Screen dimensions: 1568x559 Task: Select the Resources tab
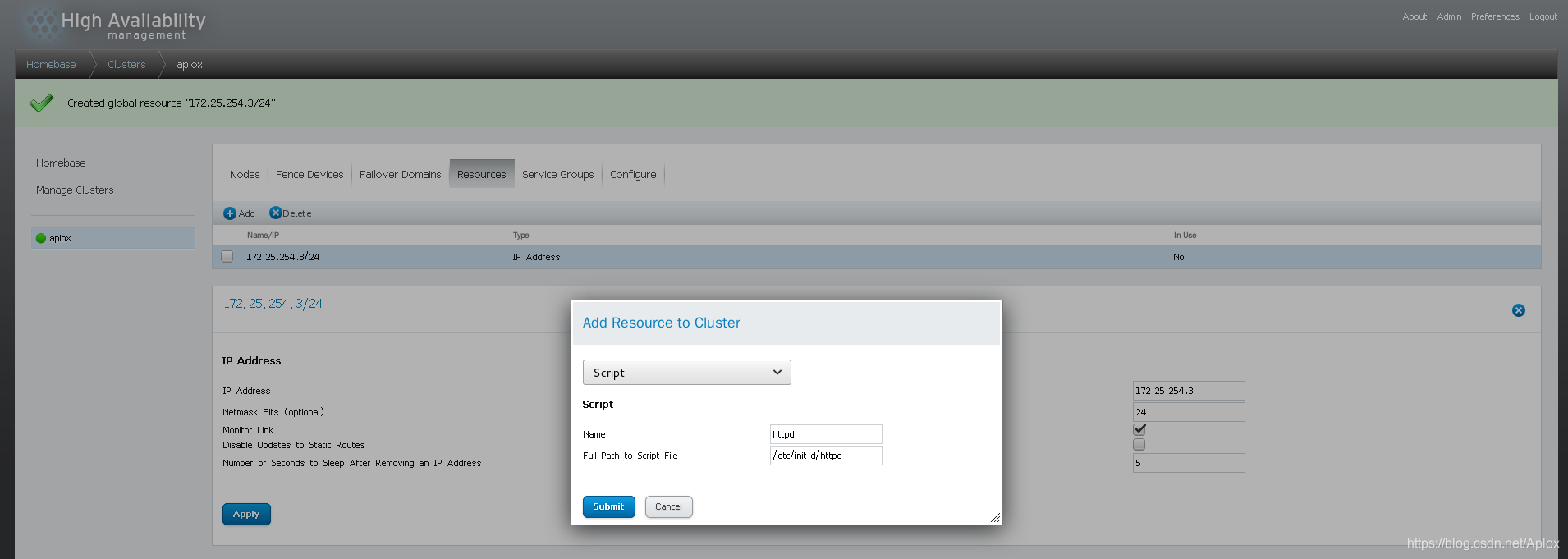(482, 174)
